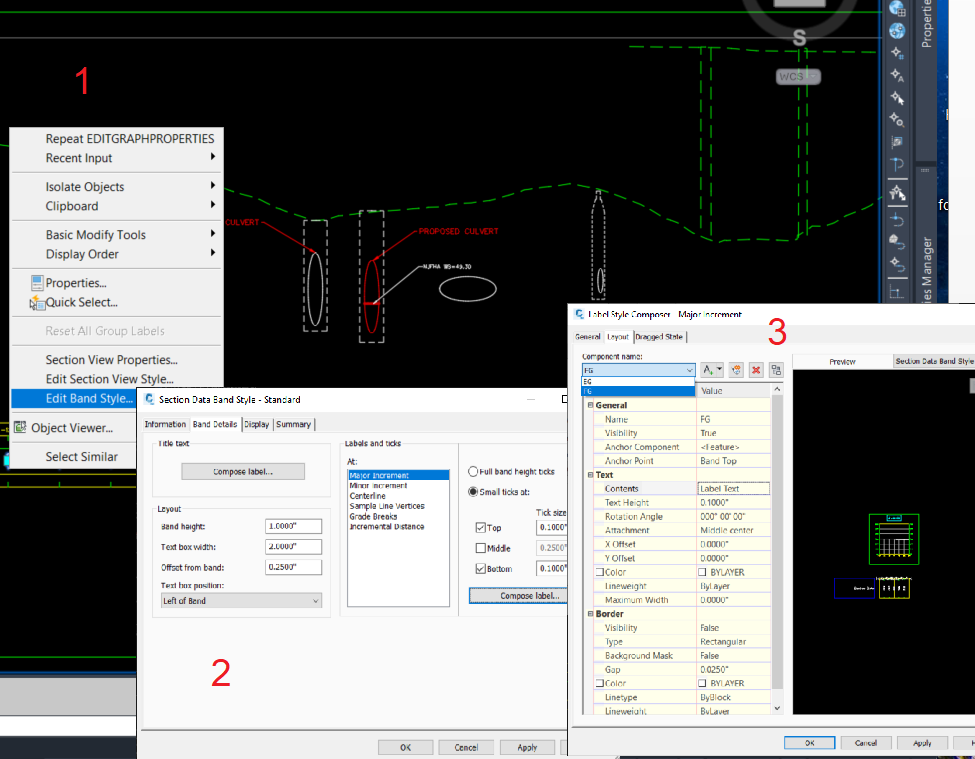Select Grade Breaks in the labels list

(x=374, y=516)
